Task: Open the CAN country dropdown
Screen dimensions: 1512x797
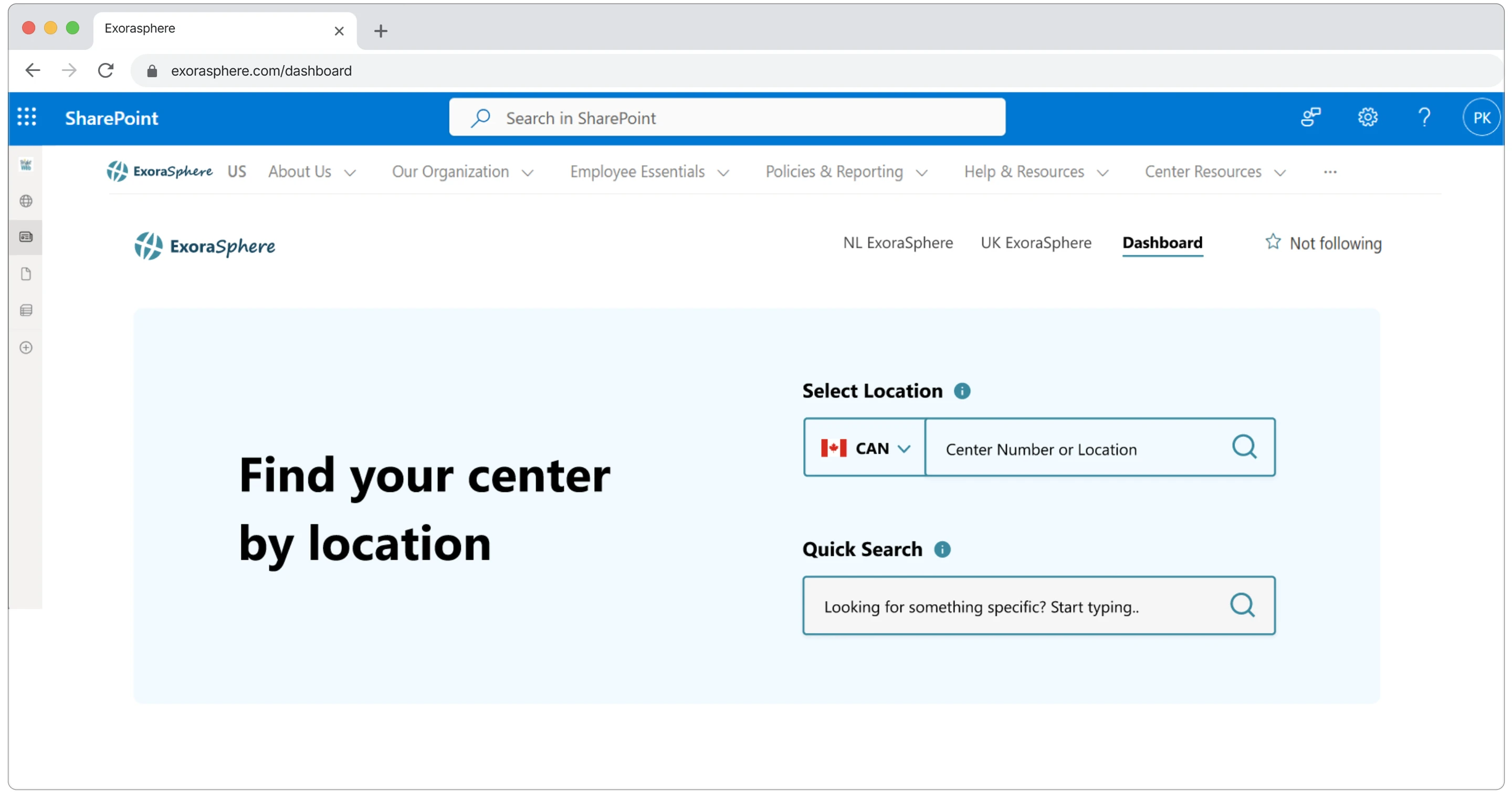Action: (x=865, y=448)
